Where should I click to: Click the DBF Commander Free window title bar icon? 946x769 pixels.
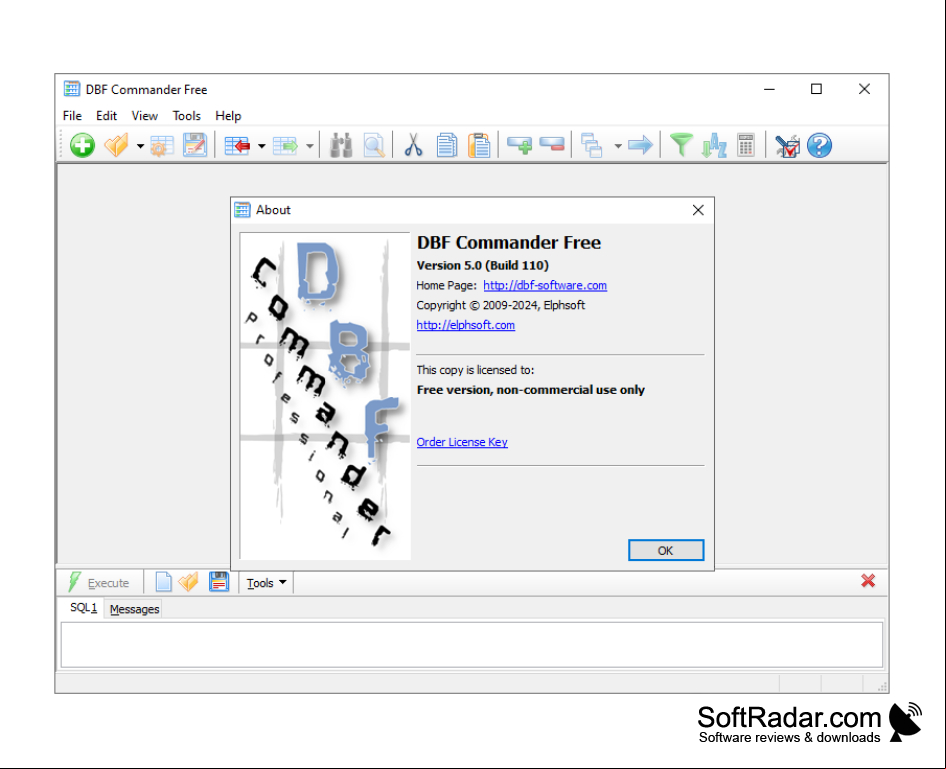72,89
